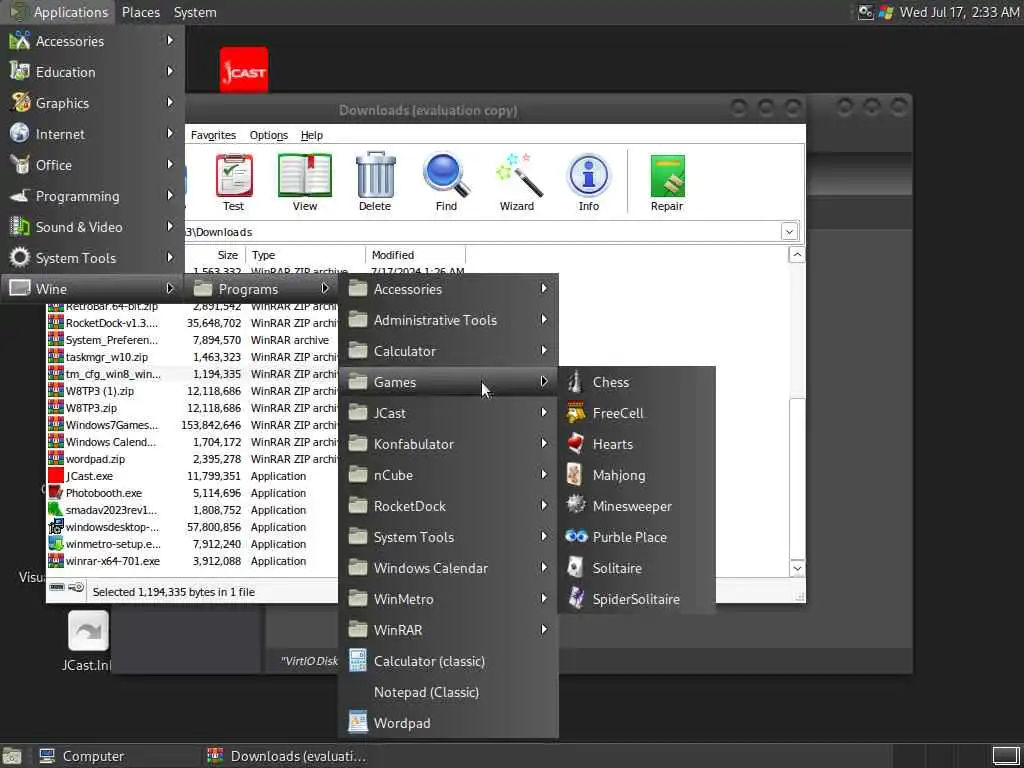Click the drive icon in WinRAR status bar

57,587
